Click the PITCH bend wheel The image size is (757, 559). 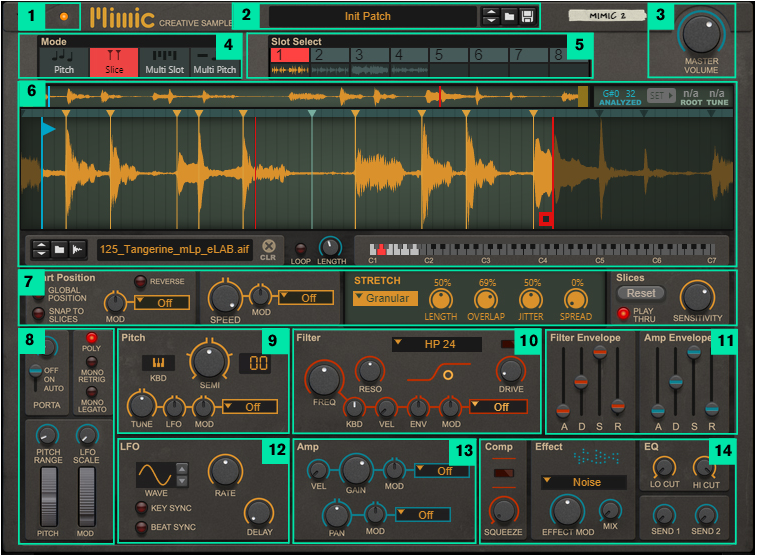pos(48,497)
